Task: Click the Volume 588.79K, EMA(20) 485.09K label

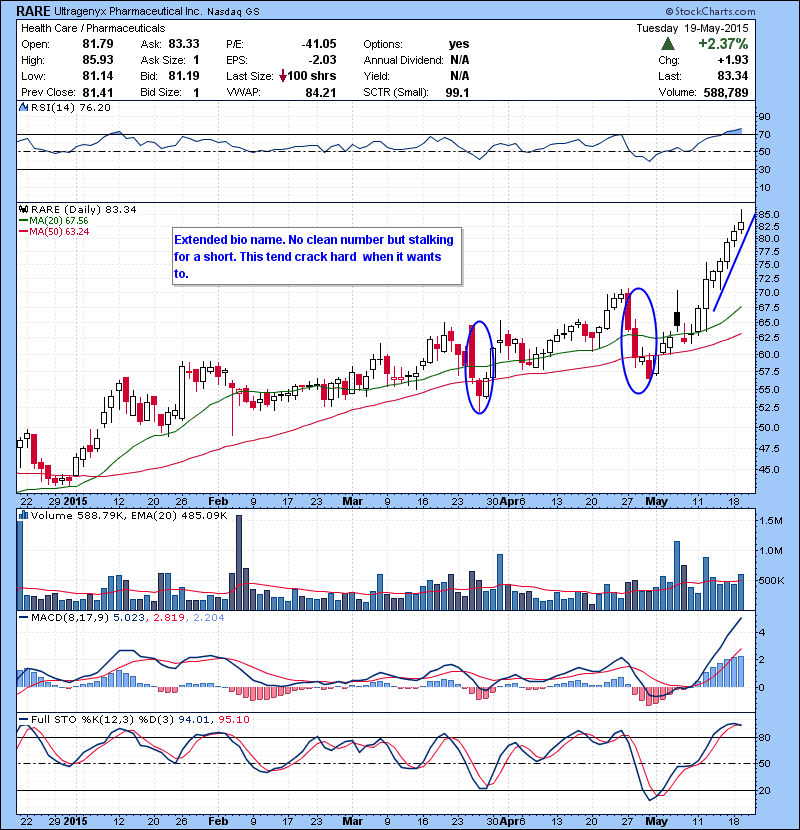Action: 129,515
